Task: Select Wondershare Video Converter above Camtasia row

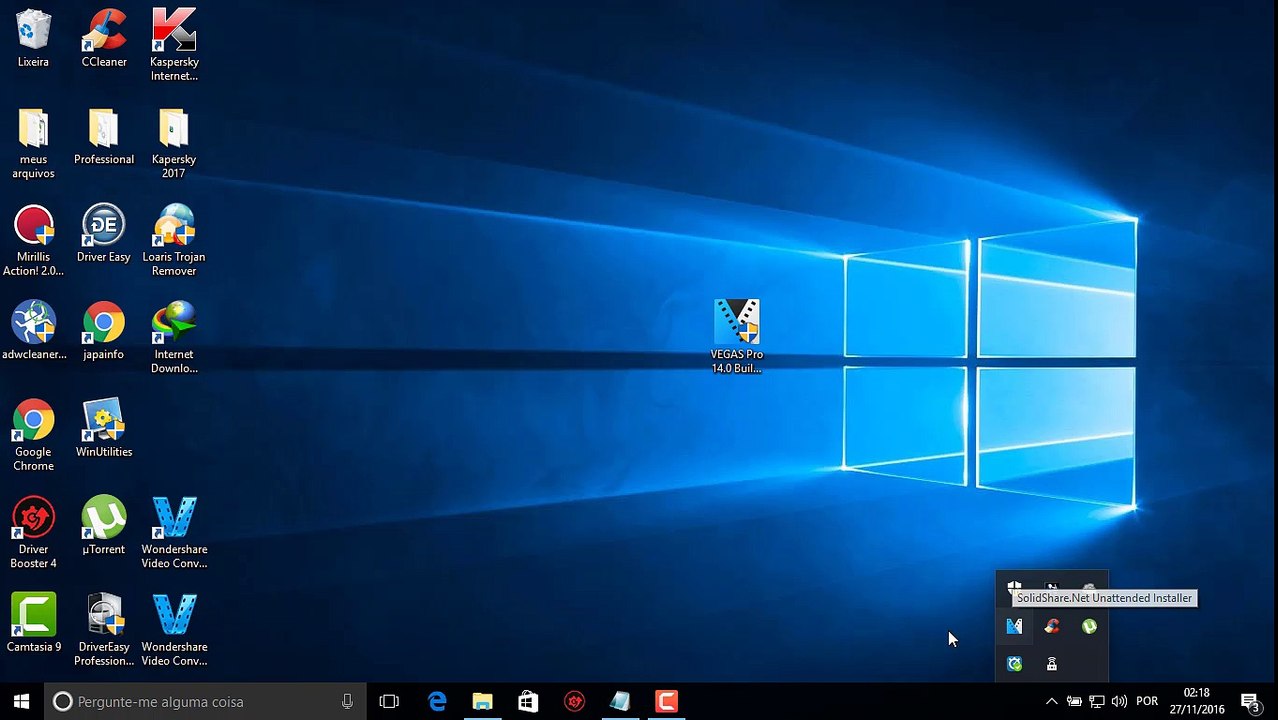Action: pyautogui.click(x=174, y=533)
